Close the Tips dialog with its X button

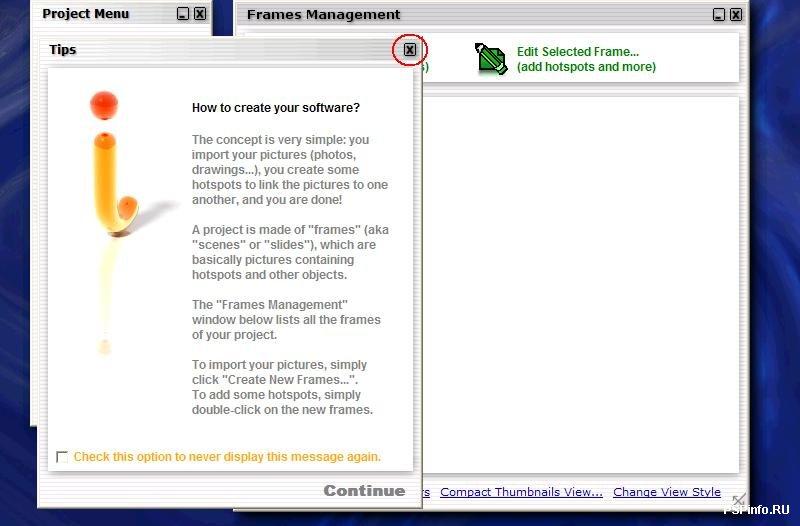click(410, 49)
